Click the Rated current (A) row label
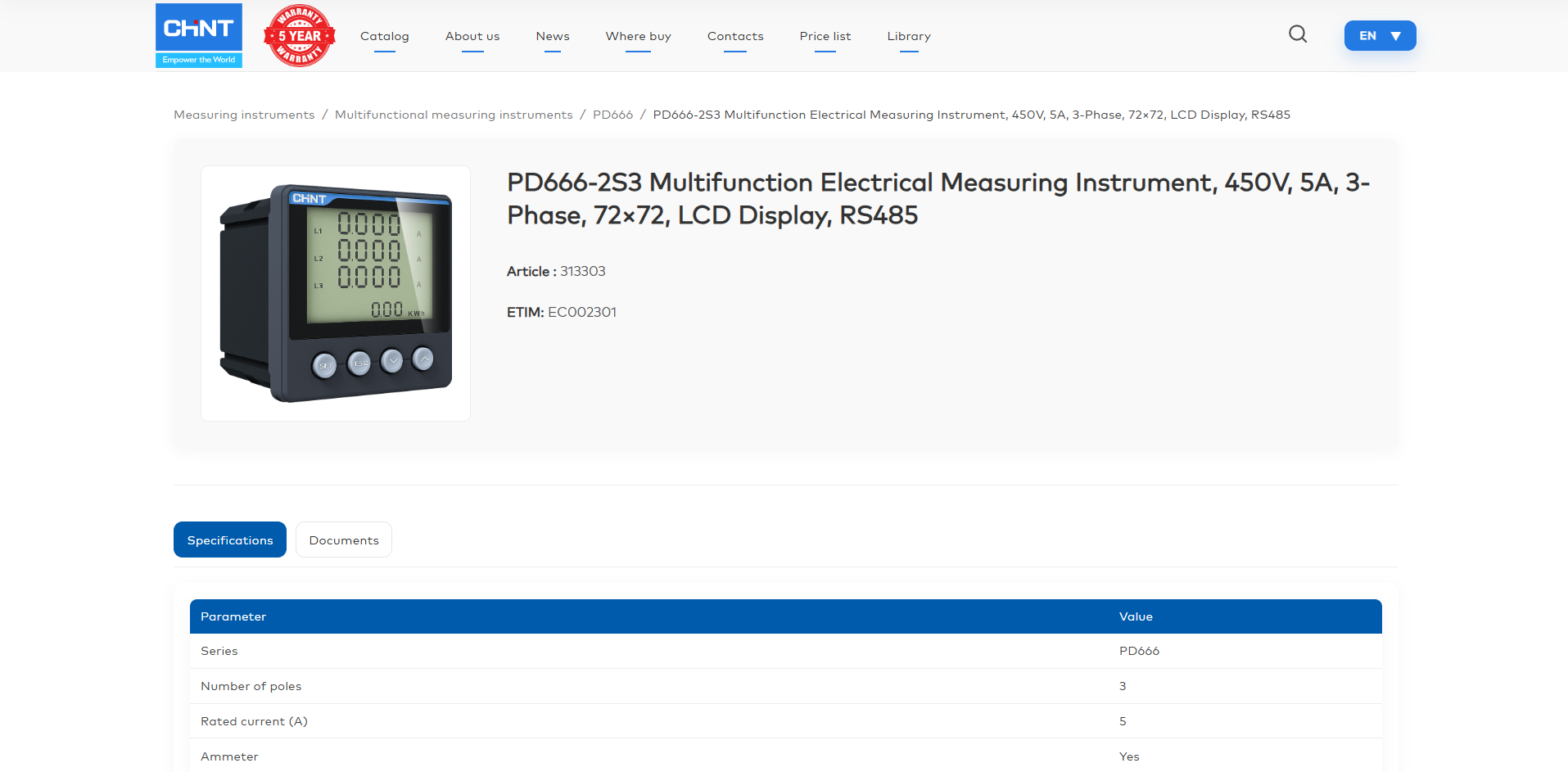This screenshot has width=1568, height=772. [254, 721]
